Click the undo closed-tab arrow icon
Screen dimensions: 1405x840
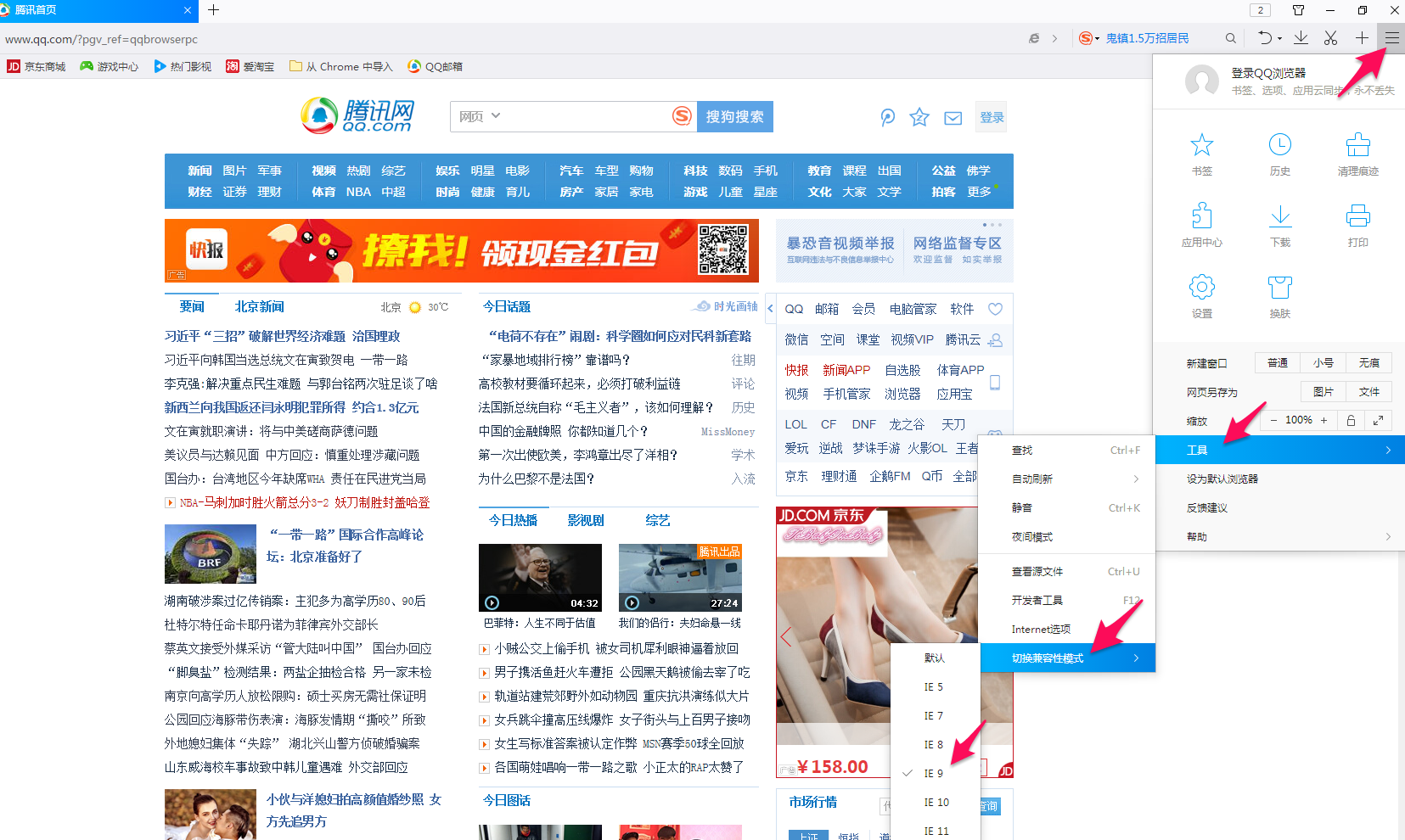click(1265, 38)
